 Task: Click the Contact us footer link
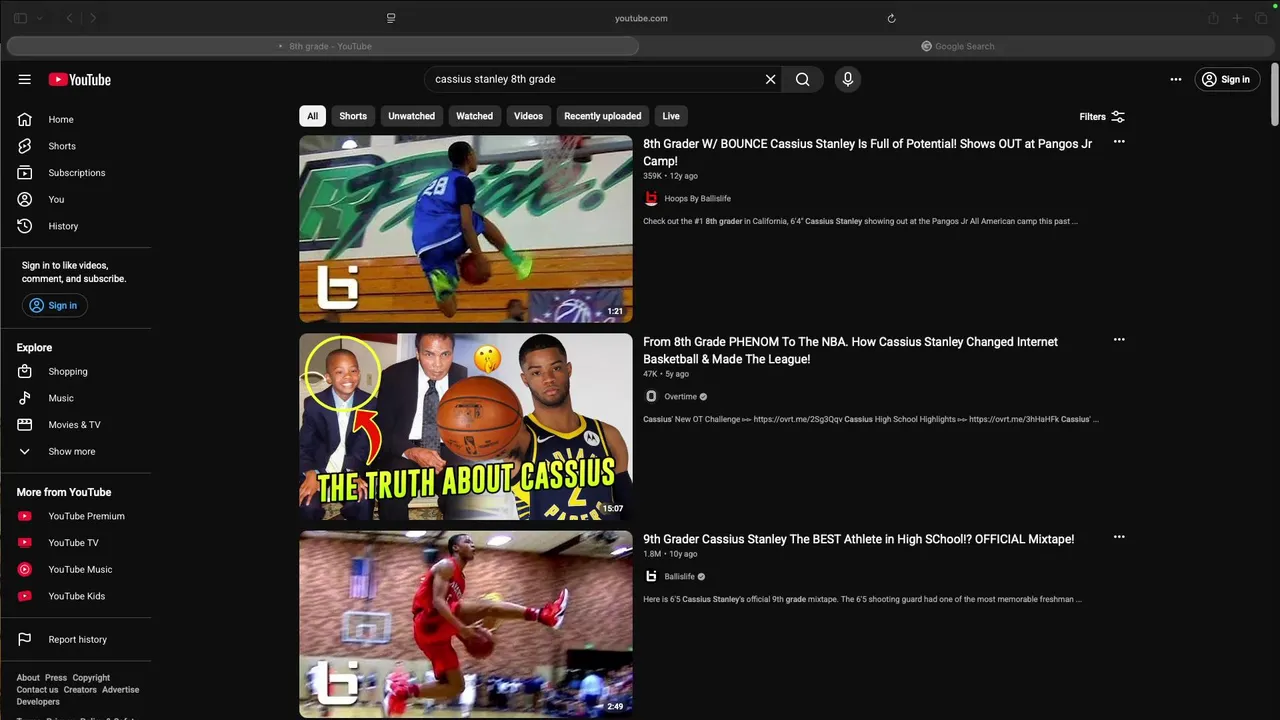tap(37, 690)
